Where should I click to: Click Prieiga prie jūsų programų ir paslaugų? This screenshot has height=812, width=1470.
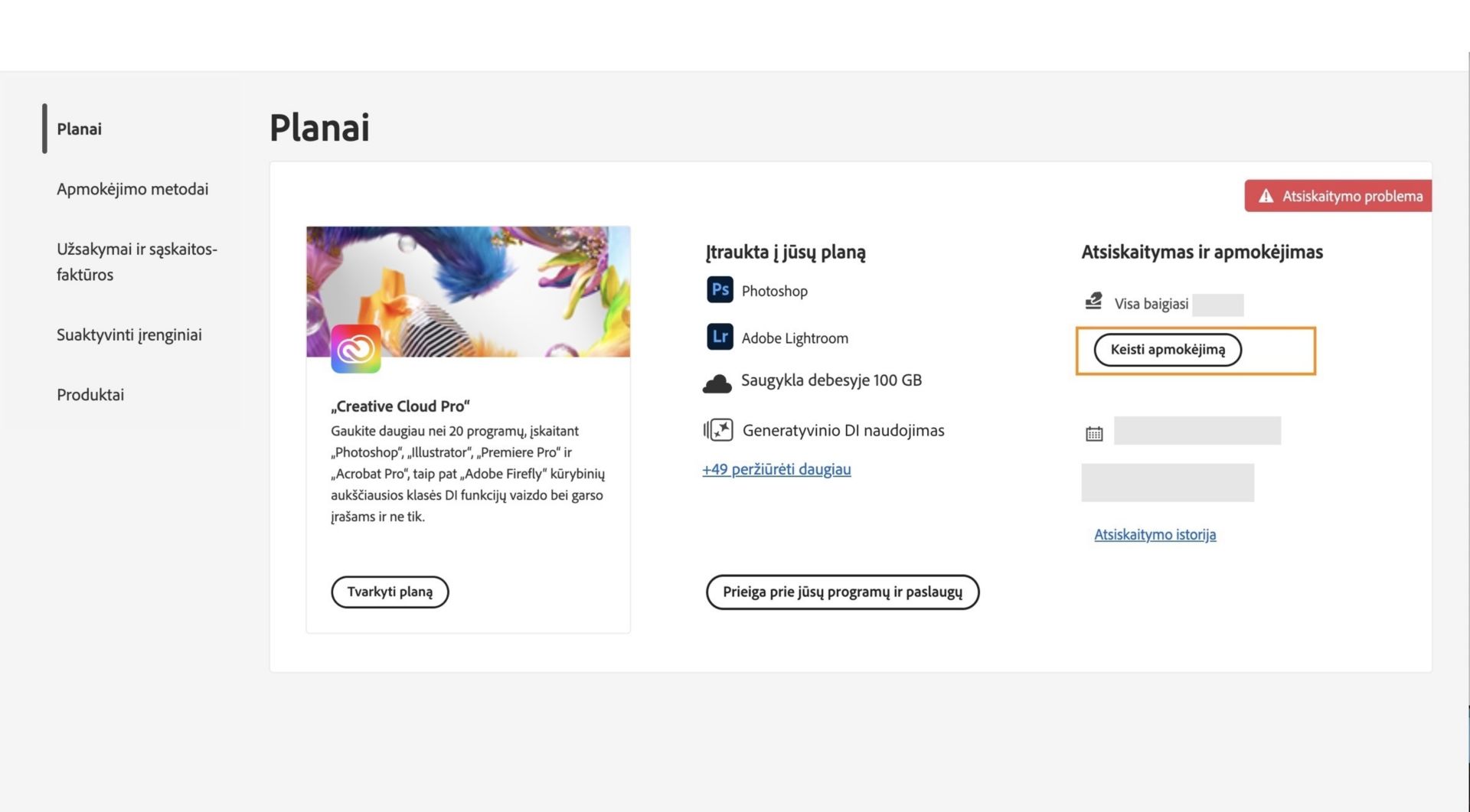pyautogui.click(x=842, y=592)
